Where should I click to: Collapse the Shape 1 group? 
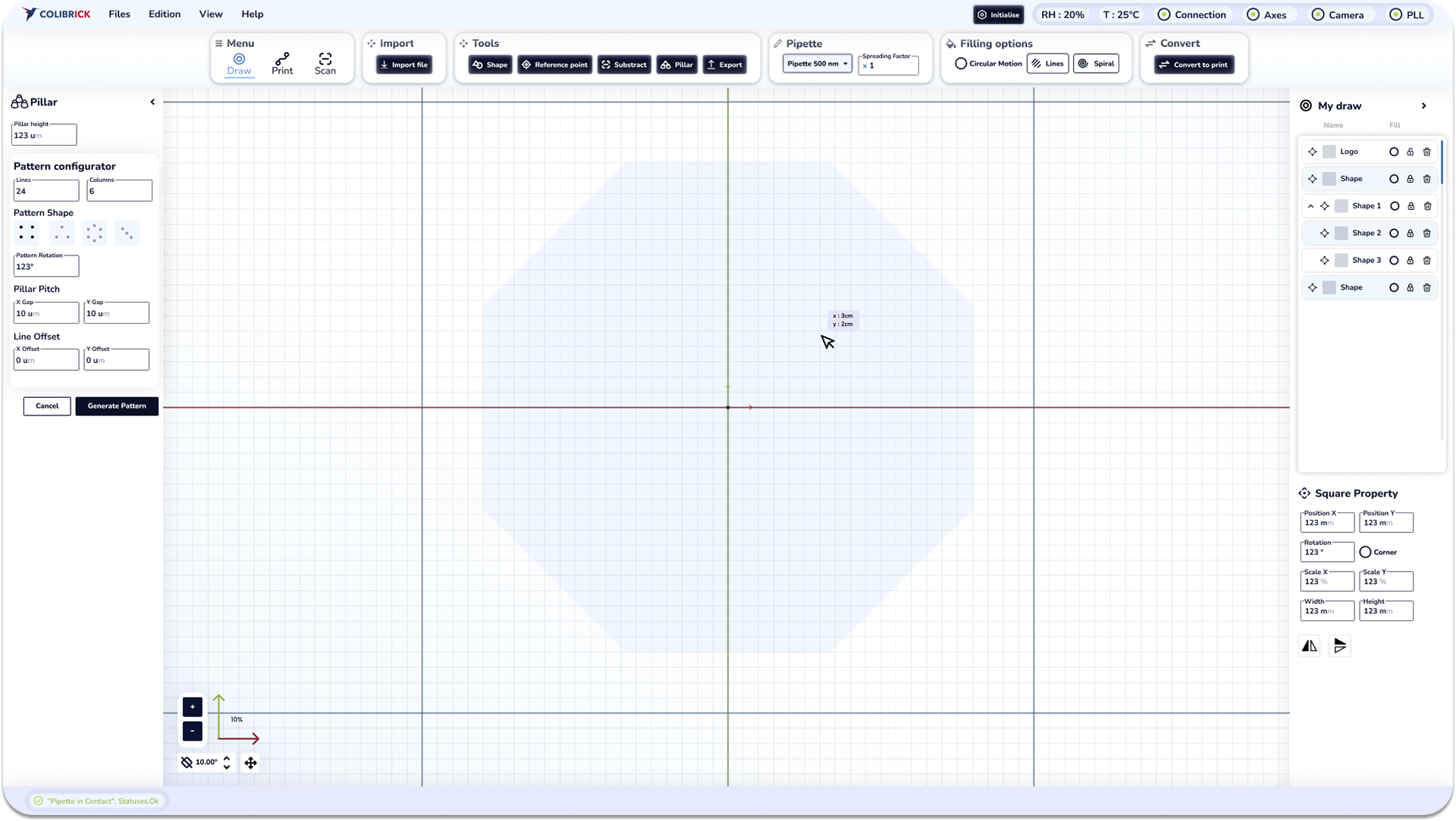click(x=1310, y=206)
